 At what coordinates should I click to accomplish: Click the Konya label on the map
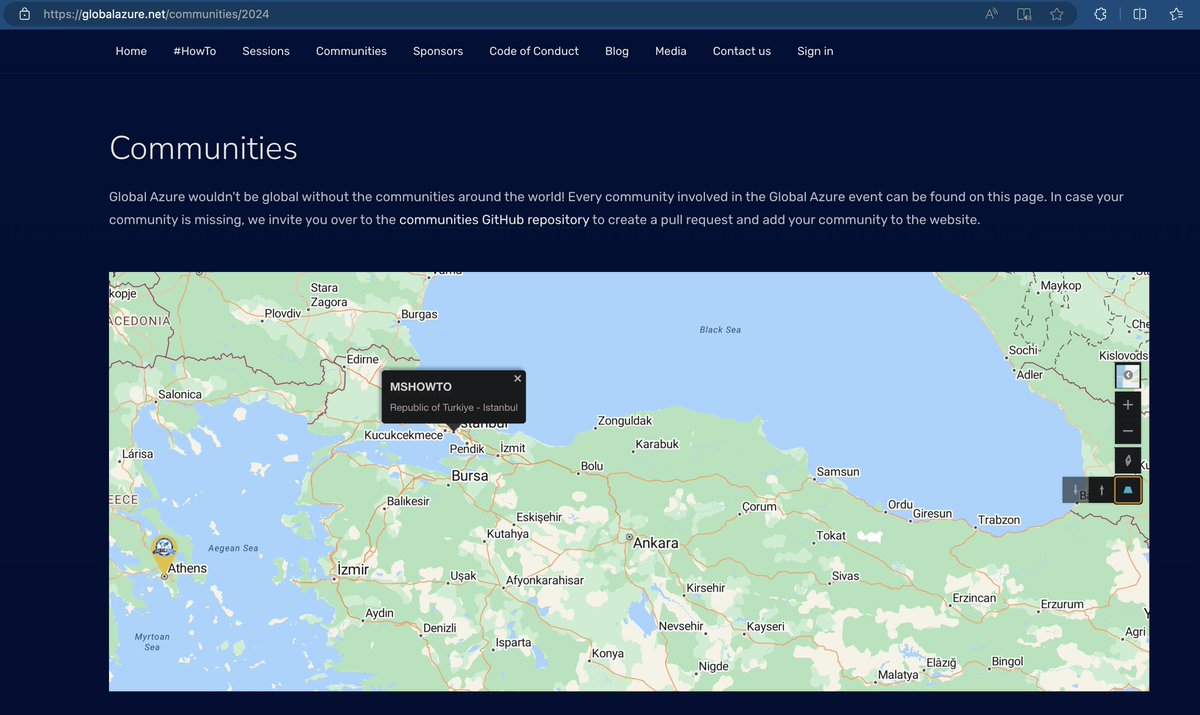(x=608, y=654)
